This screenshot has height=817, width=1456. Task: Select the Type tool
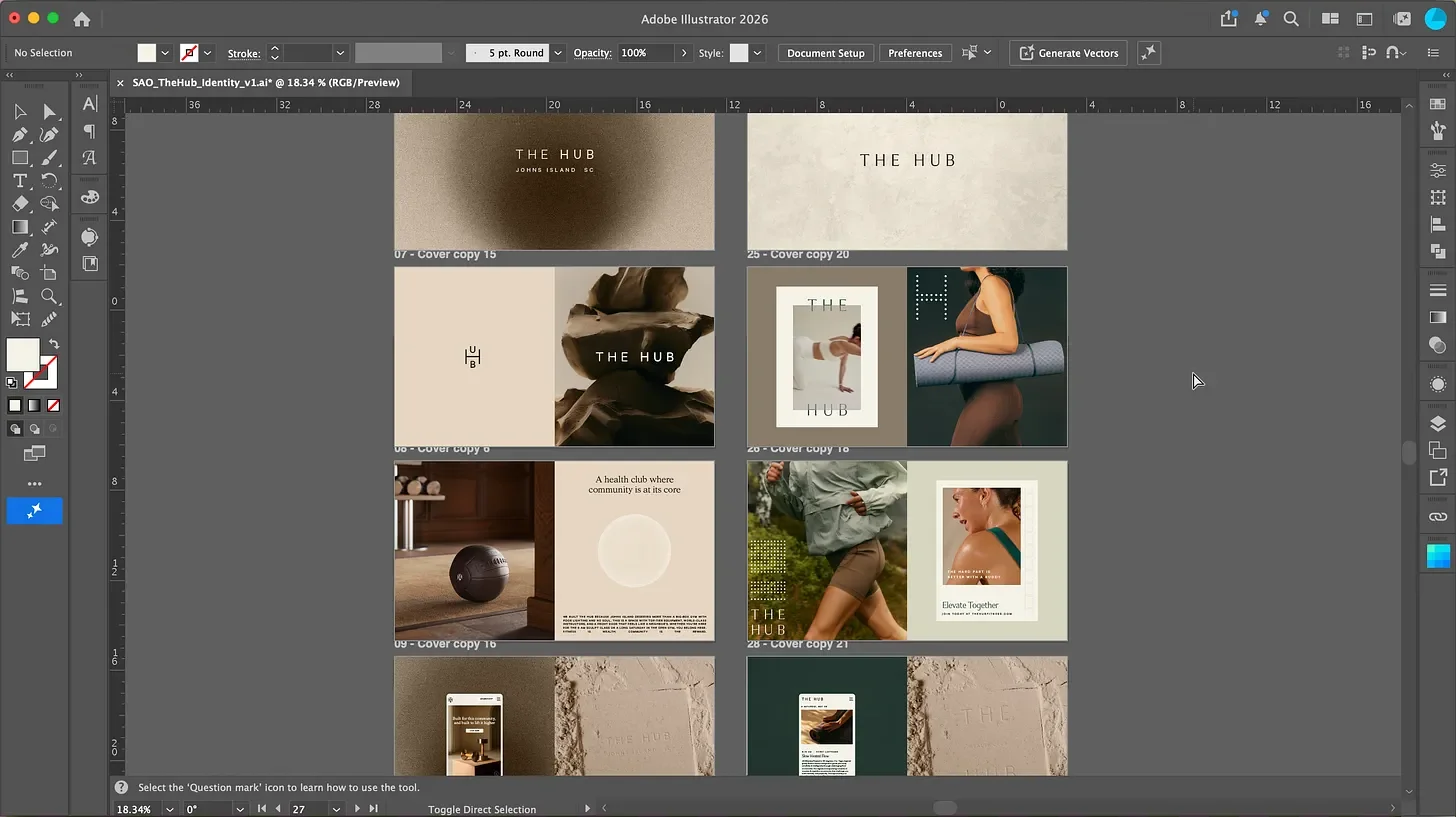(x=20, y=181)
